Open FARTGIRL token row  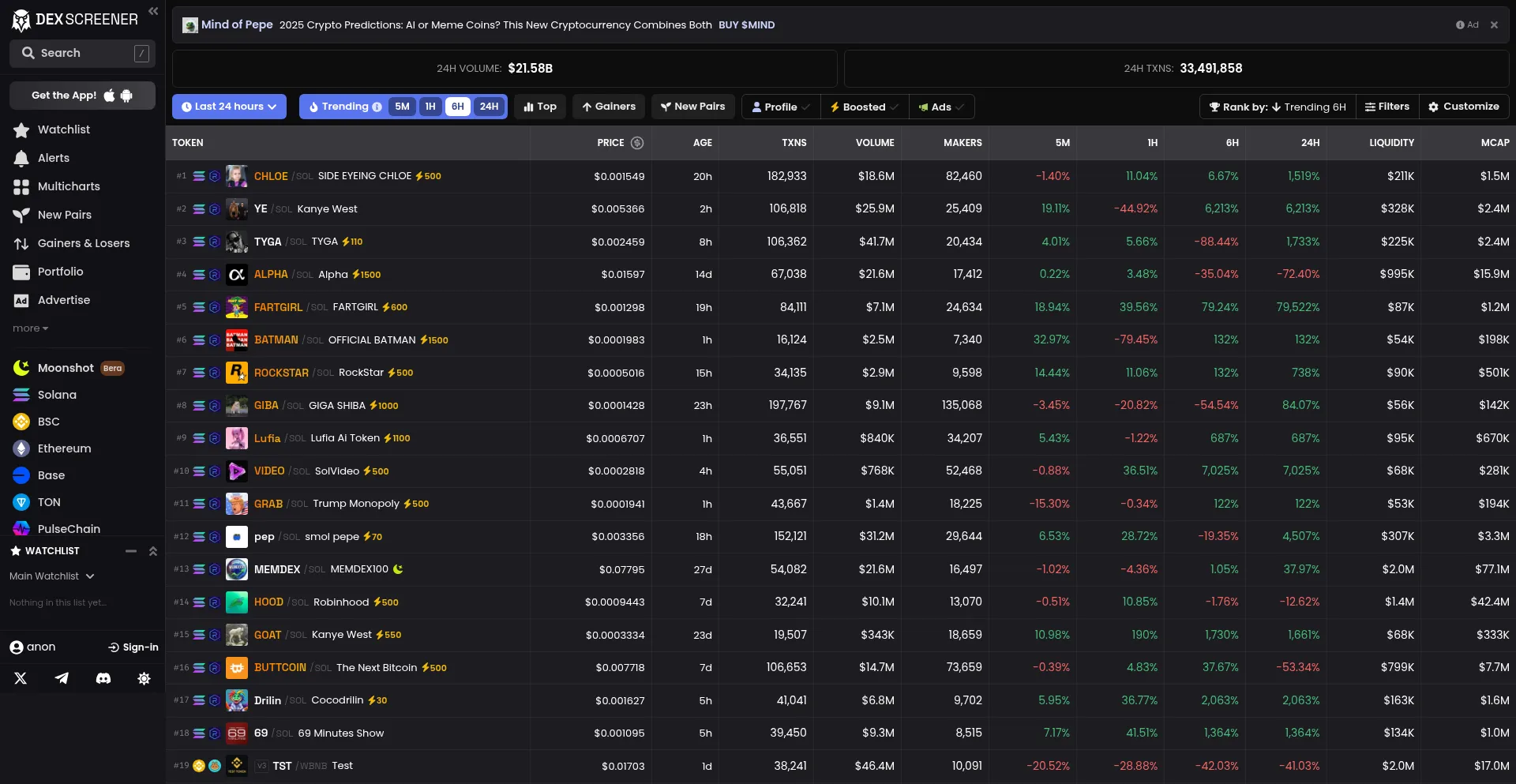pyautogui.click(x=840, y=307)
